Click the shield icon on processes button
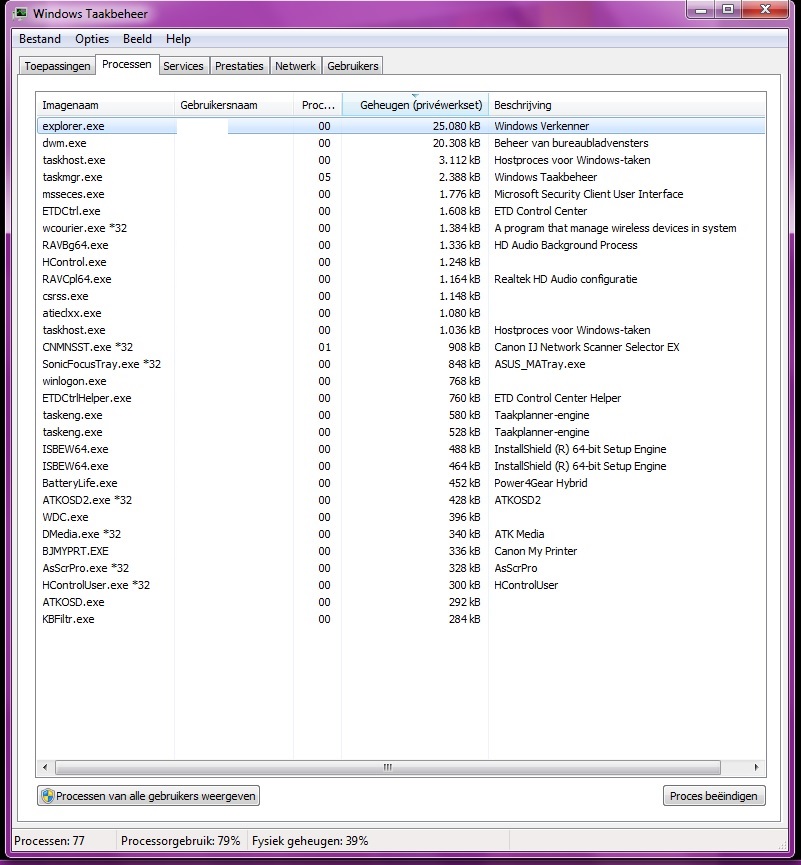Image resolution: width=801 pixels, height=865 pixels. (47, 796)
